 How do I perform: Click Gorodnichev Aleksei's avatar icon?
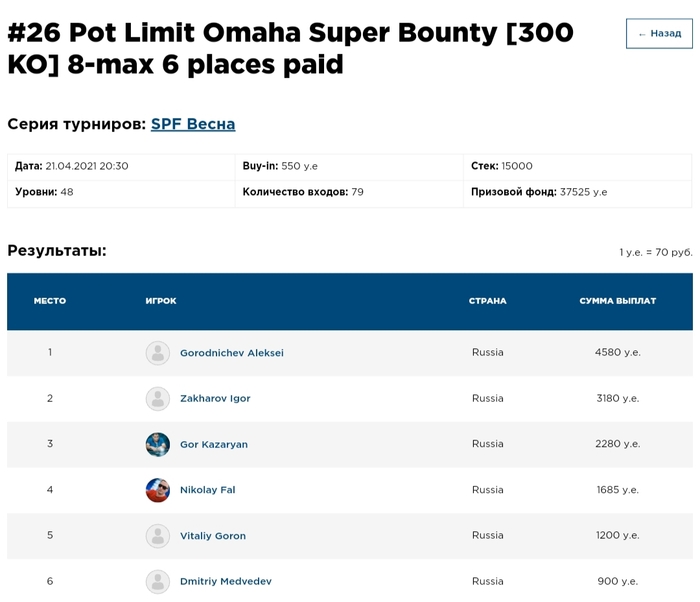(x=158, y=353)
